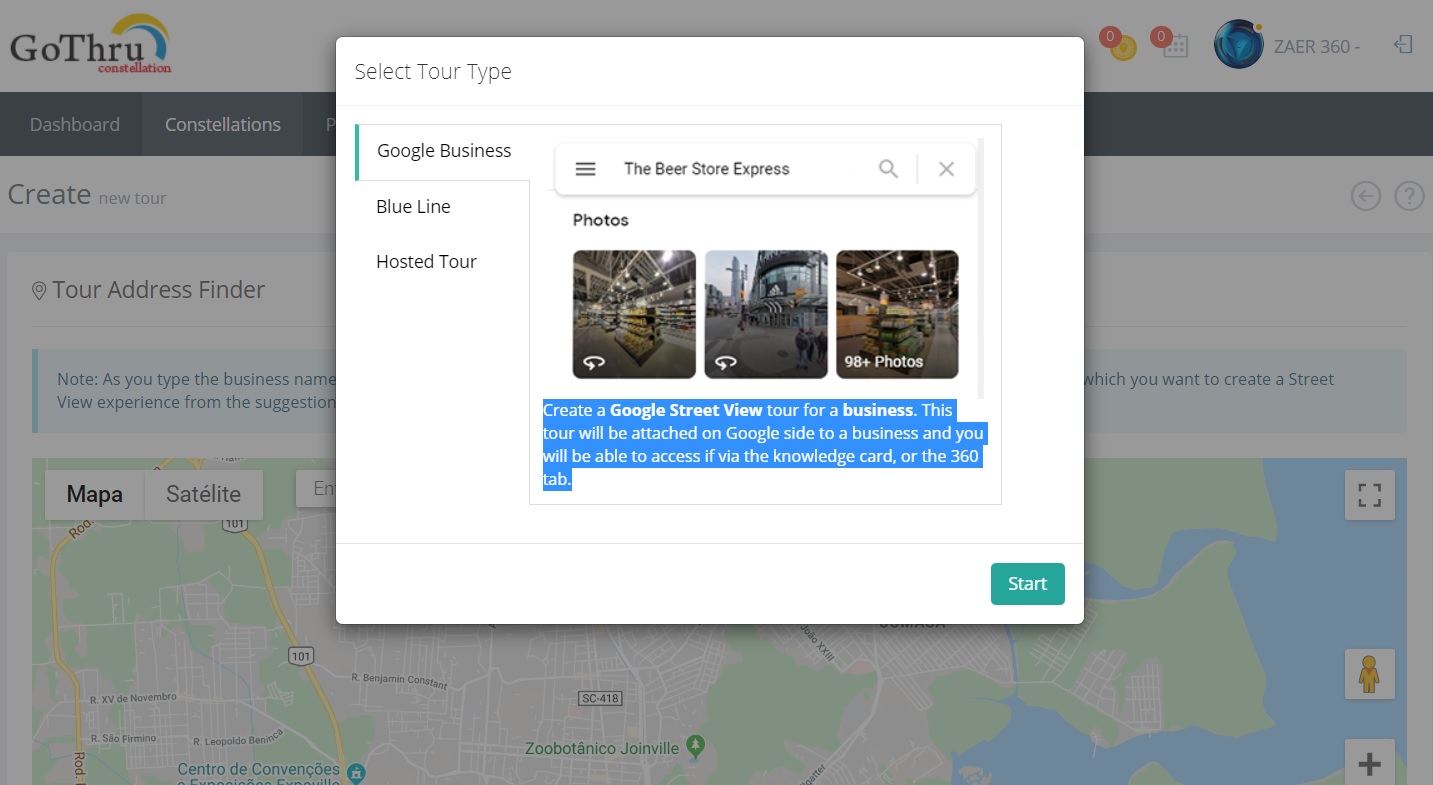Click the logout icon at top right

pyautogui.click(x=1403, y=45)
